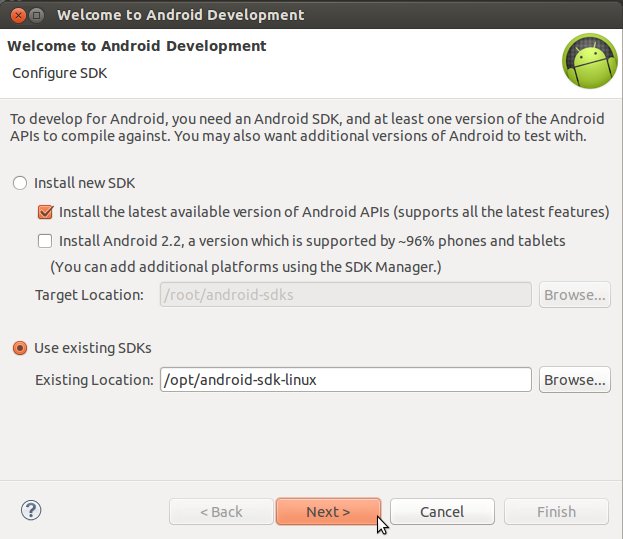The height and width of the screenshot is (539, 623).
Task: Click the Existing Location label
Action: [x=94, y=380]
